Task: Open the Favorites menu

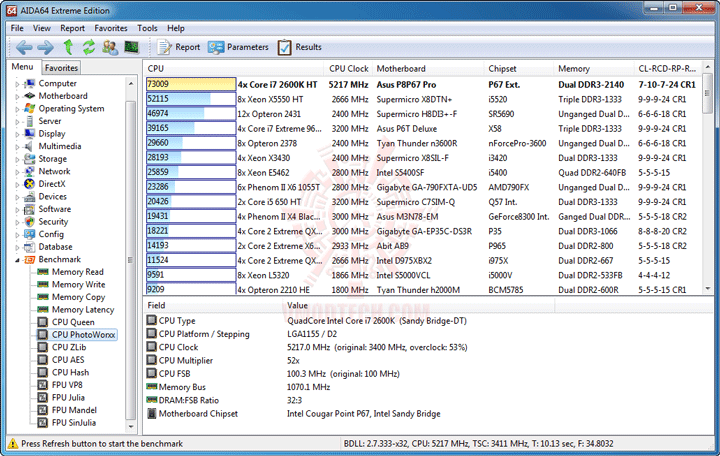Action: 111,28
